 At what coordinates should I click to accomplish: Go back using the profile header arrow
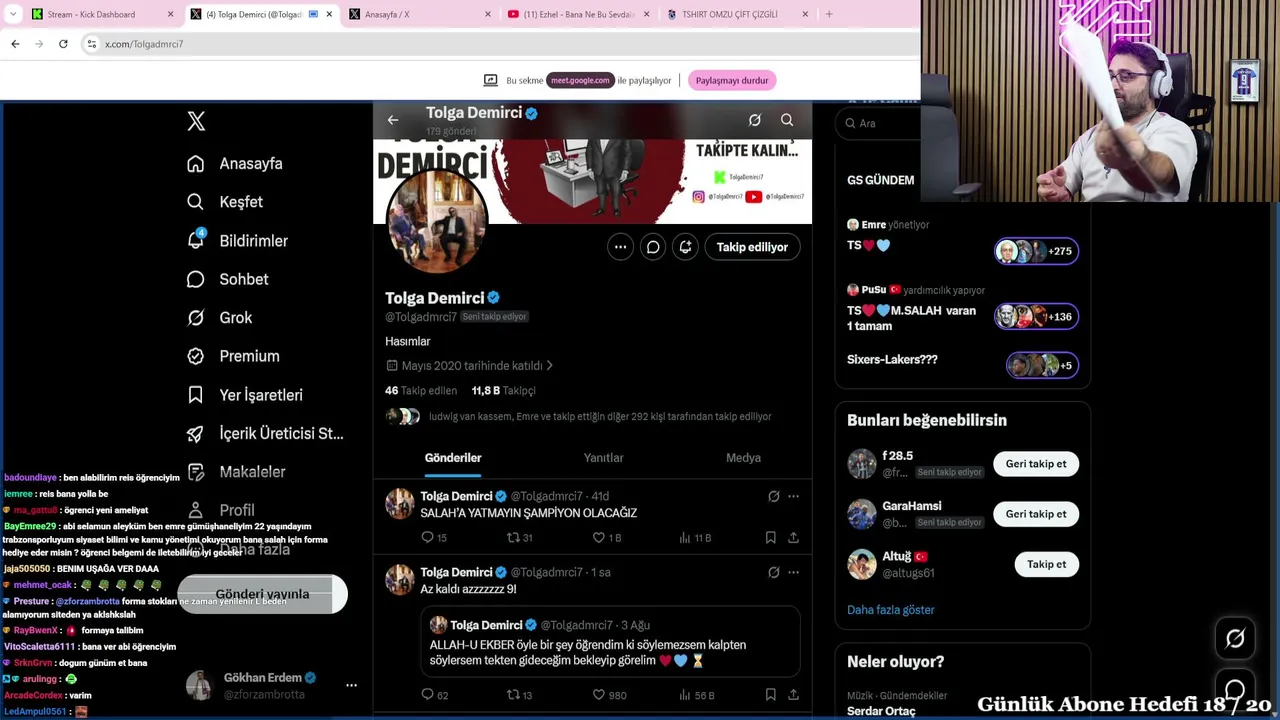[393, 120]
